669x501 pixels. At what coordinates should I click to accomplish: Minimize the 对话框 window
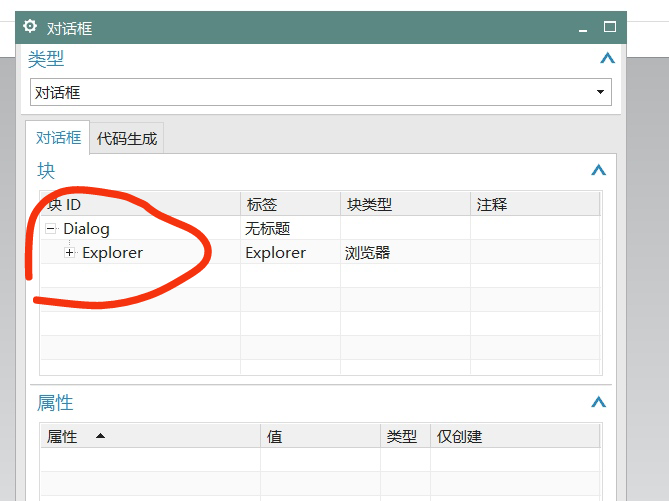coord(583,28)
